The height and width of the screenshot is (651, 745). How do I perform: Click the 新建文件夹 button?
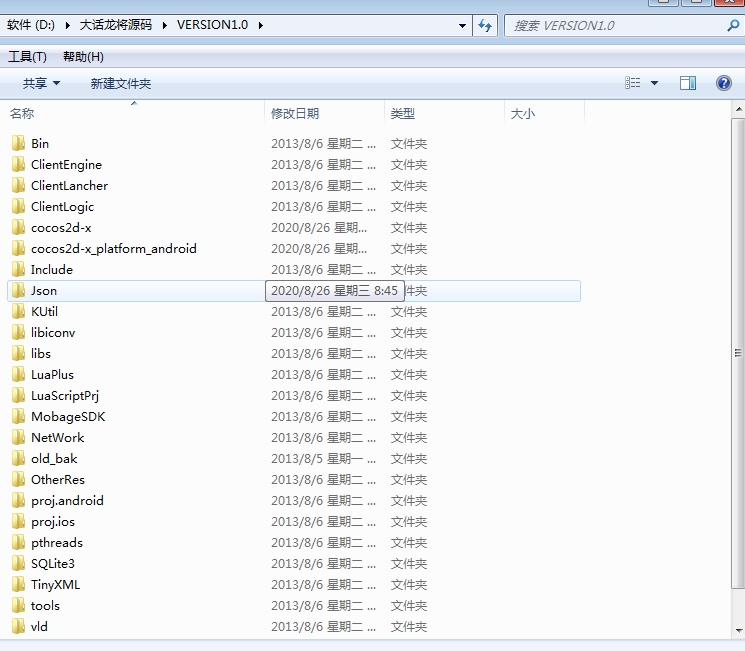pyautogui.click(x=121, y=84)
